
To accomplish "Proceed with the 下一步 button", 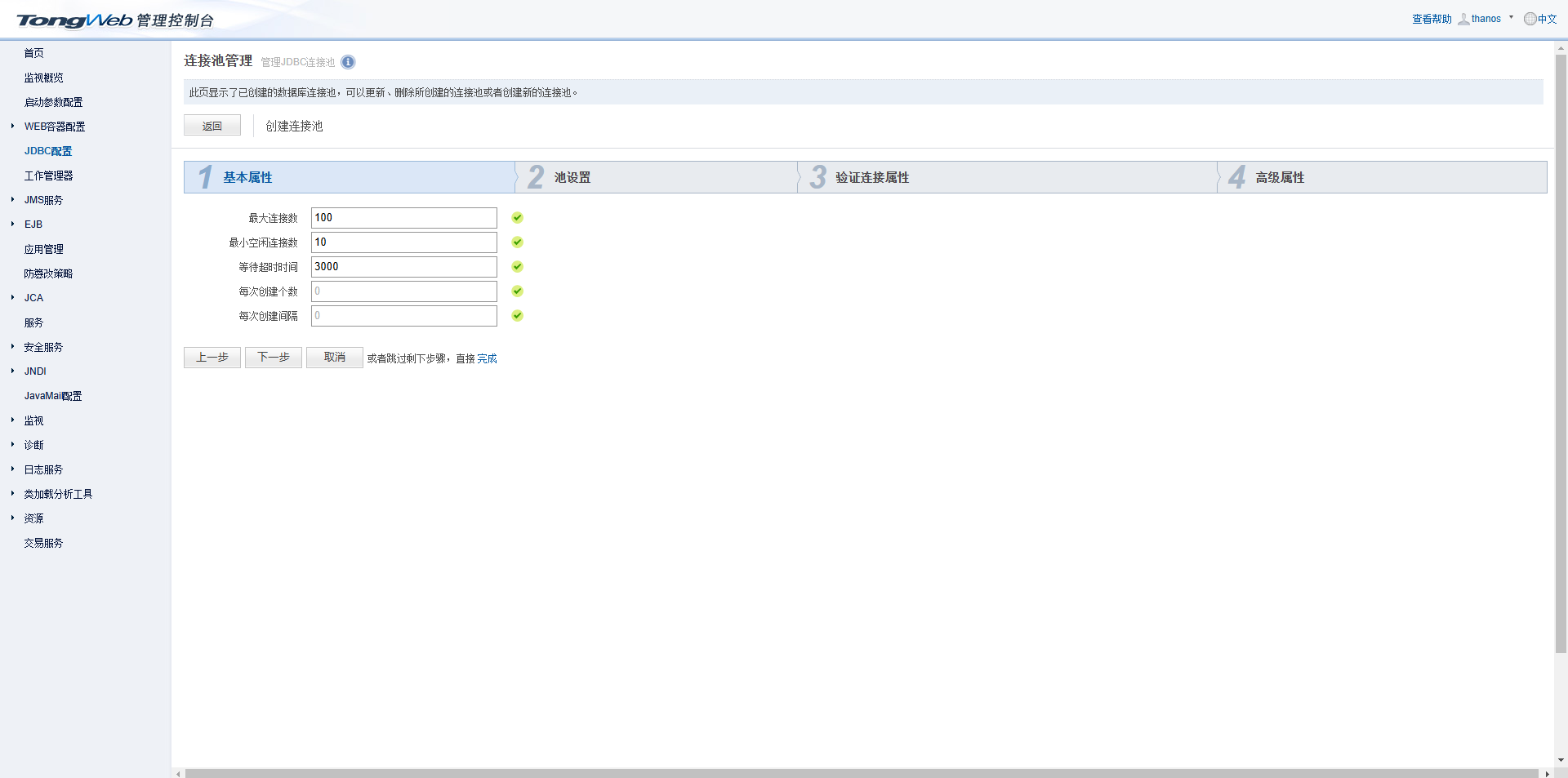I will [x=274, y=358].
